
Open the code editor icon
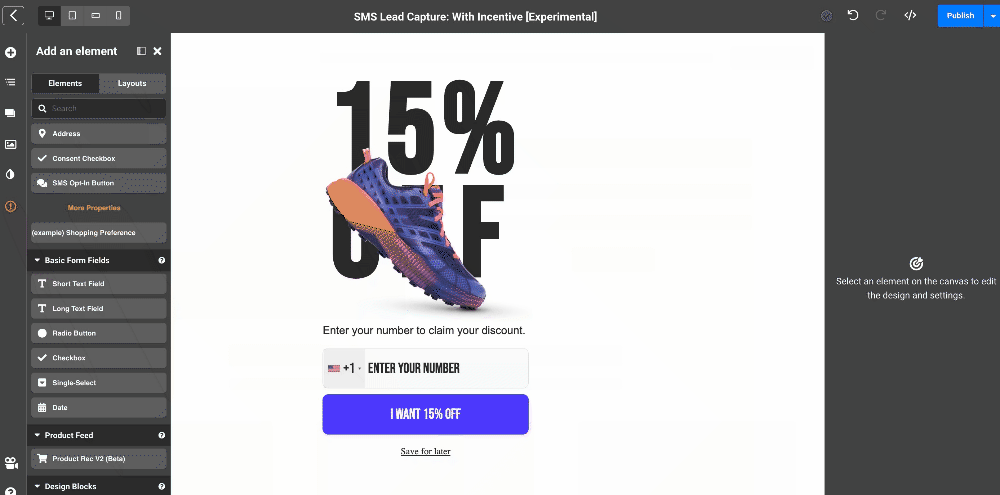[x=910, y=16]
